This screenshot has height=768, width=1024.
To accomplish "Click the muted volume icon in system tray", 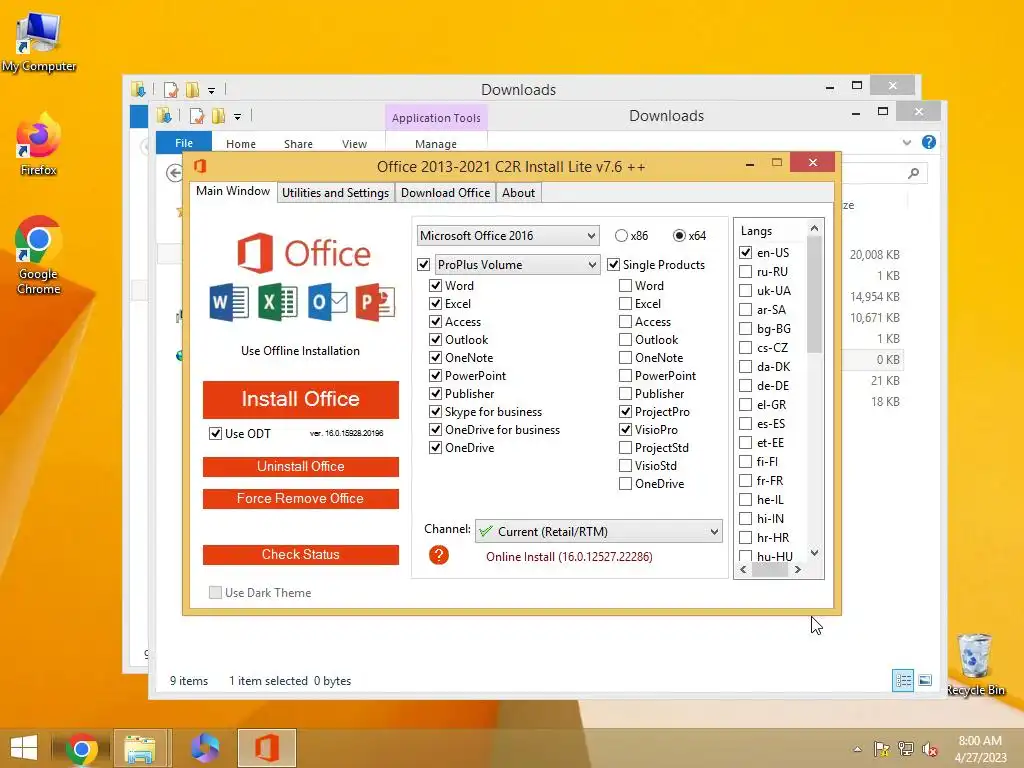I will [929, 749].
